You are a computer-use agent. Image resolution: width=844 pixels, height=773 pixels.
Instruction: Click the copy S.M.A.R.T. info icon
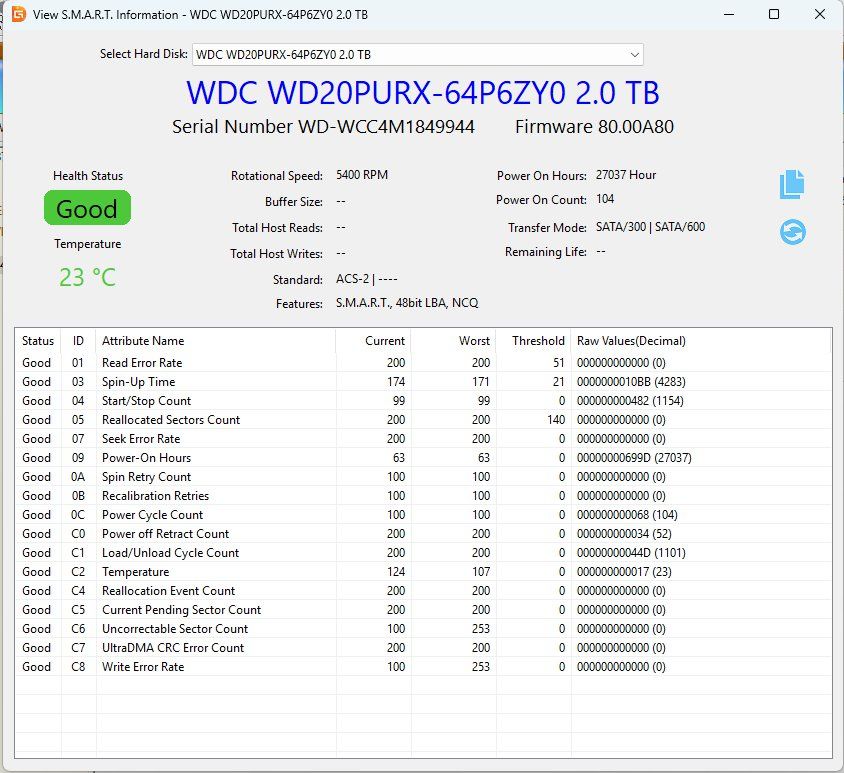coord(792,184)
